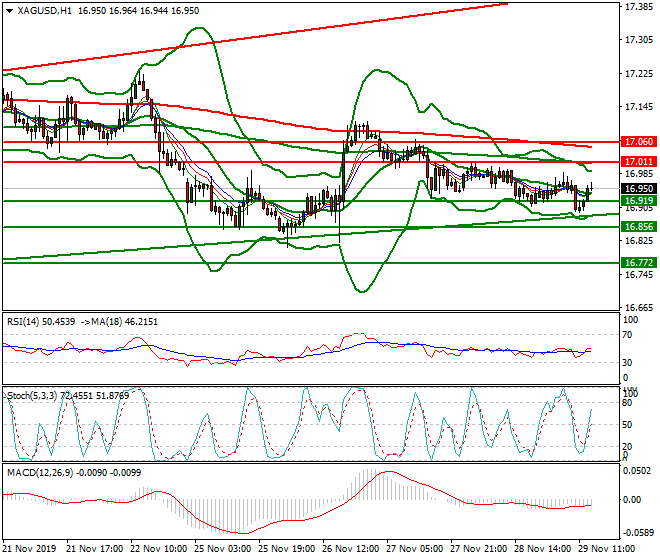The image size is (660, 560).
Task: Select the 27 Nov 21:00 time axis label
Action: point(479,549)
